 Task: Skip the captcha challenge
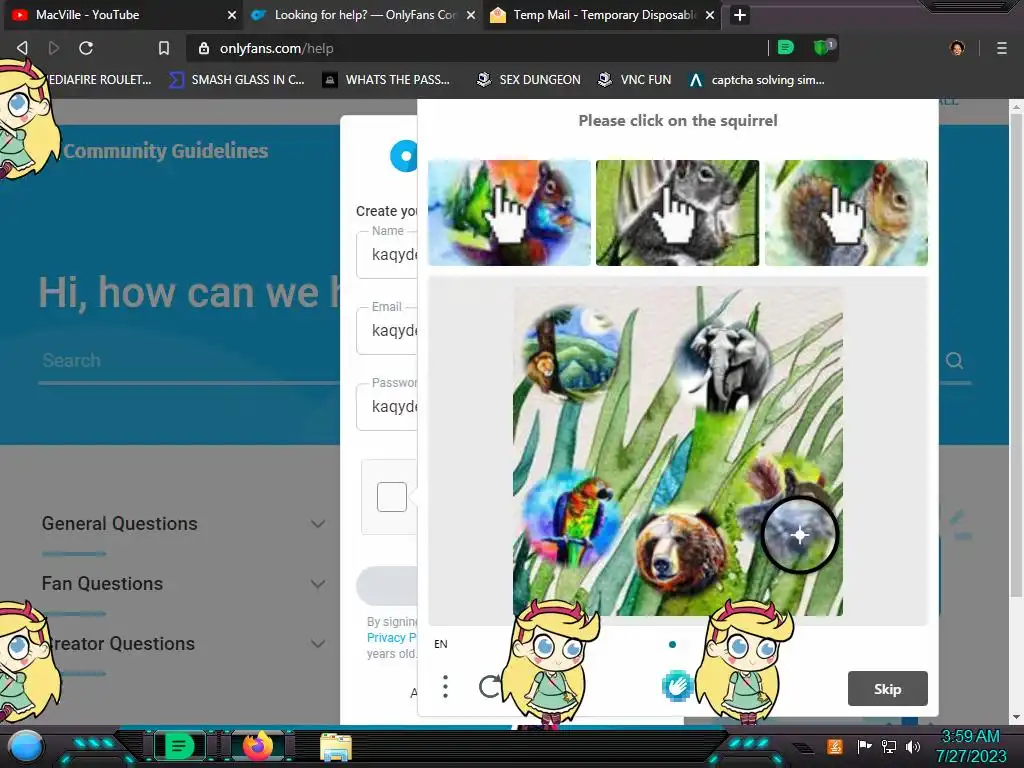click(888, 688)
